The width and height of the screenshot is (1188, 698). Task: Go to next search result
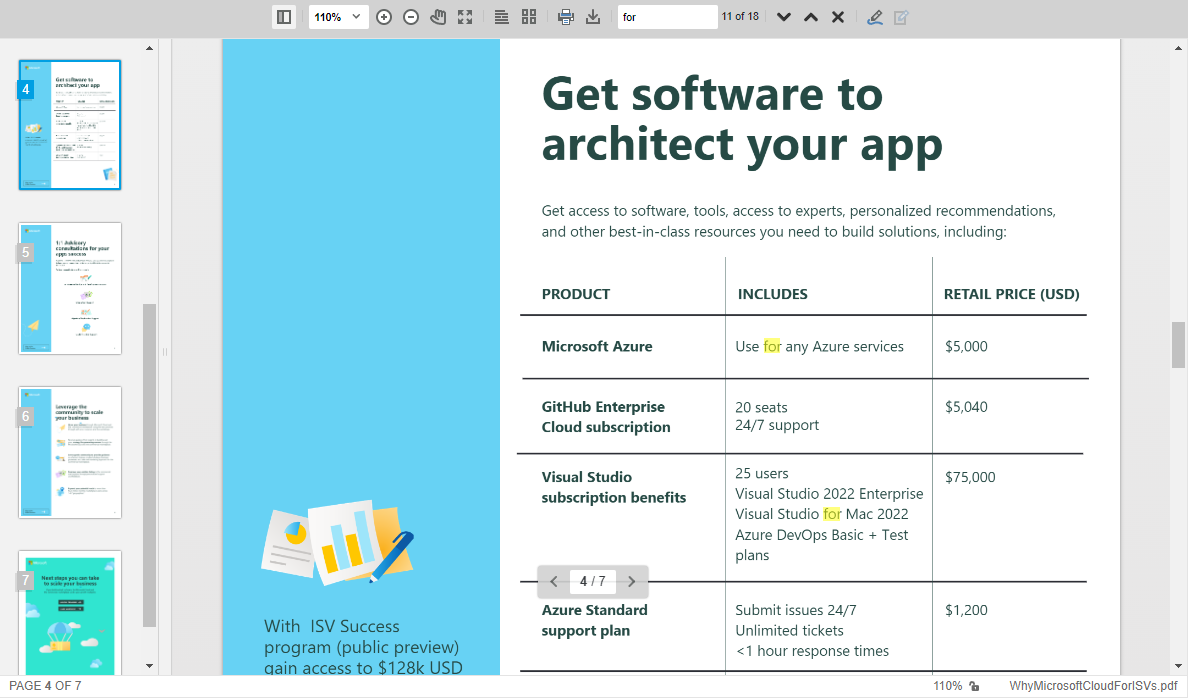click(783, 17)
